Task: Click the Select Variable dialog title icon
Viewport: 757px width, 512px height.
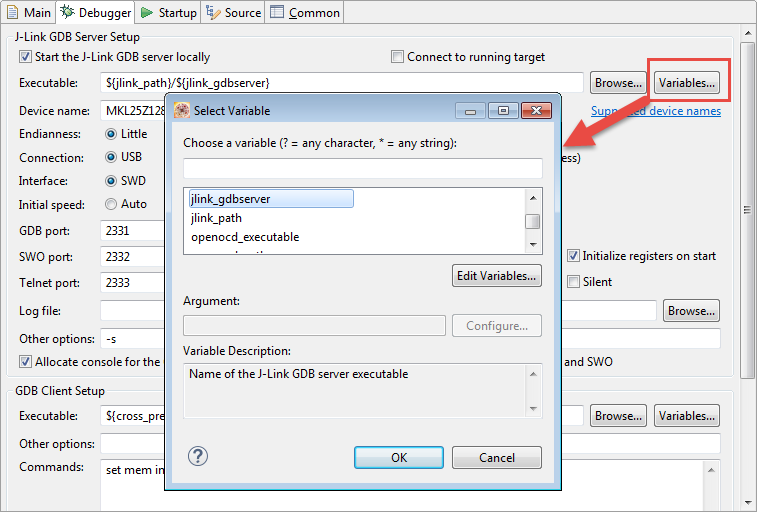Action: coord(182,110)
